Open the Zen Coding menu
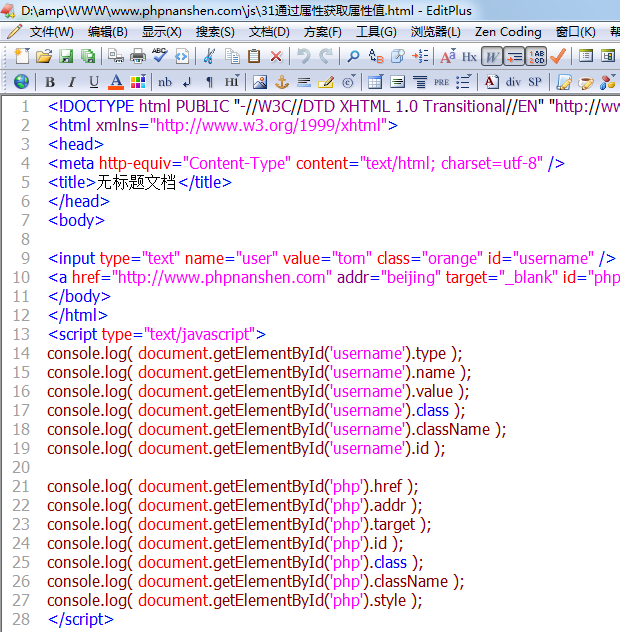The image size is (620, 632). (x=508, y=31)
